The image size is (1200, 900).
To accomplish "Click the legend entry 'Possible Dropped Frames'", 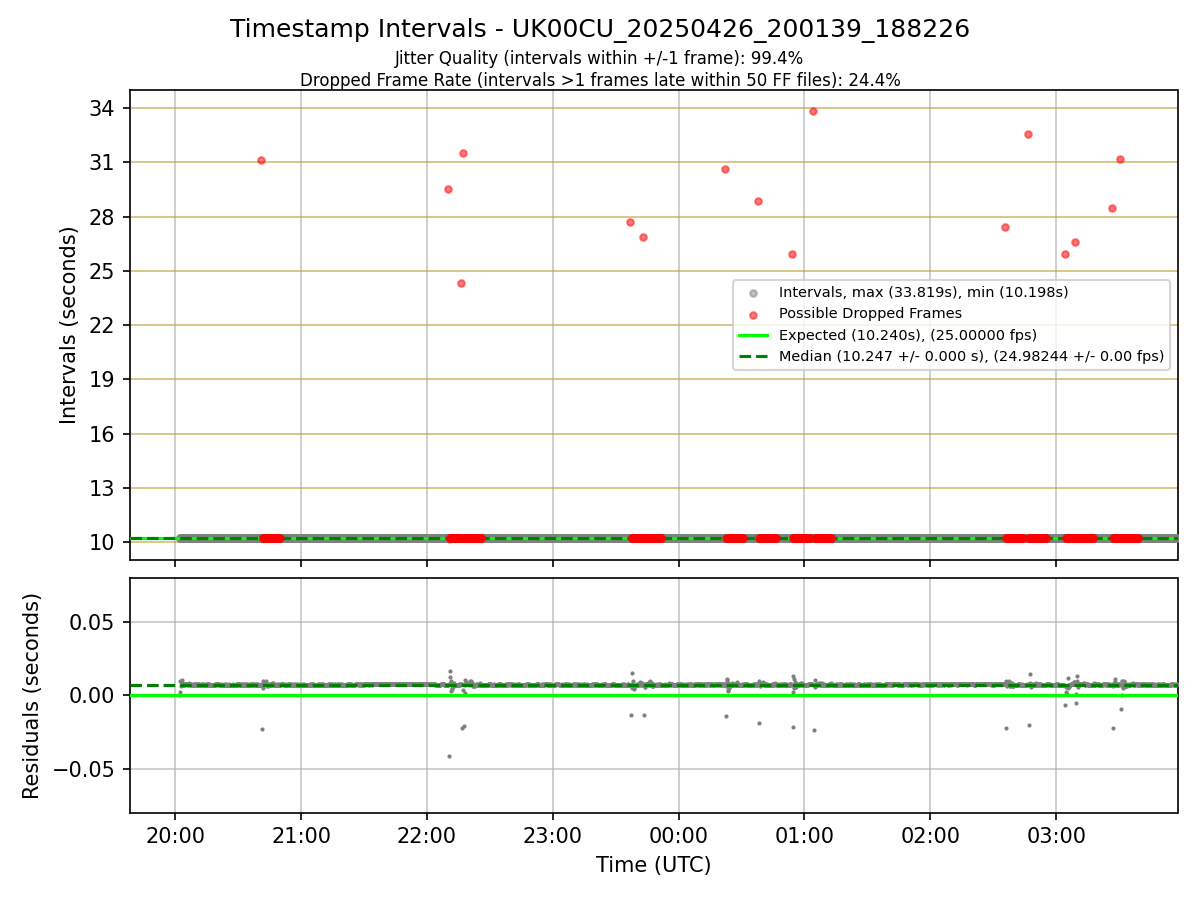I will point(870,313).
